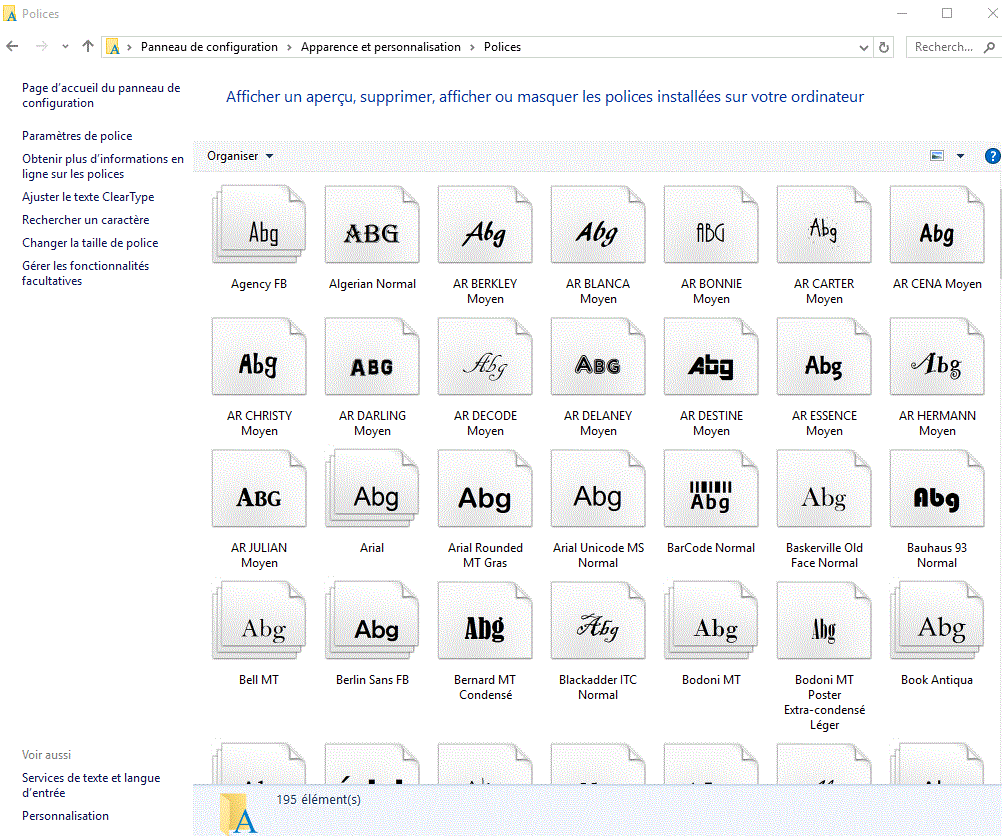
Task: Select the Algerian Normal font icon
Action: click(x=372, y=224)
